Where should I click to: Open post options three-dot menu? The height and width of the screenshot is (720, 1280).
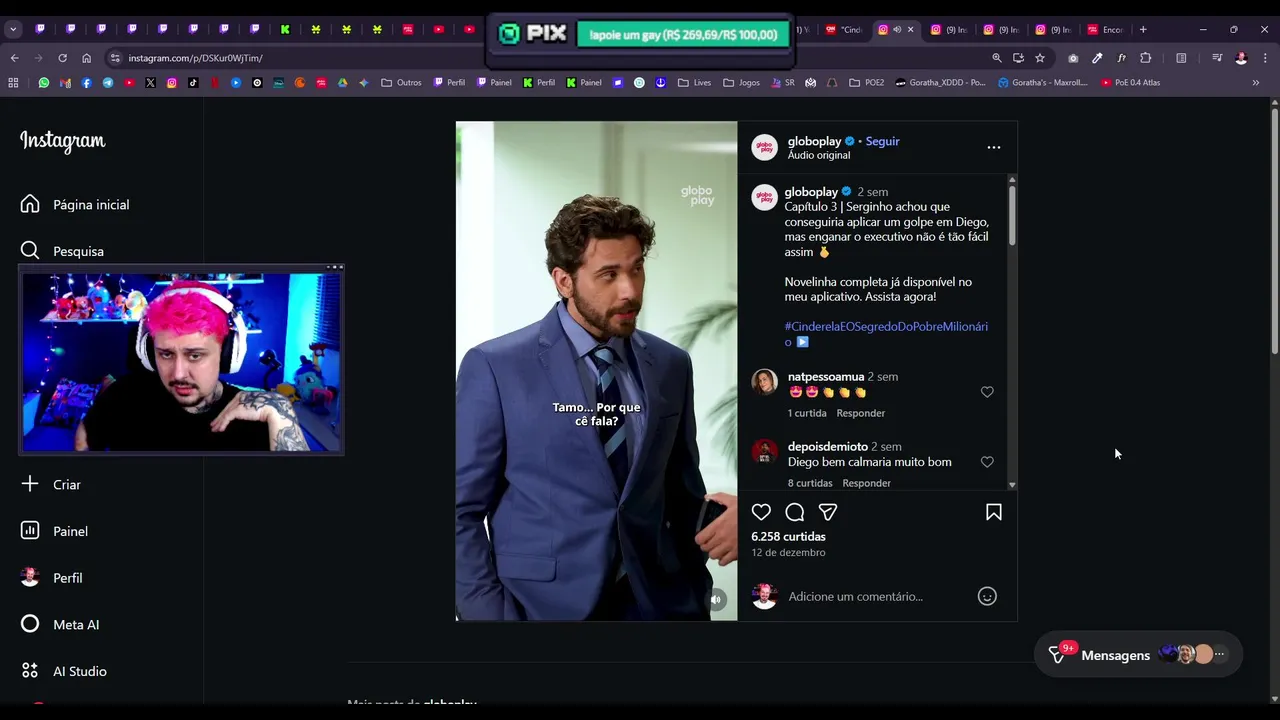pyautogui.click(x=994, y=147)
